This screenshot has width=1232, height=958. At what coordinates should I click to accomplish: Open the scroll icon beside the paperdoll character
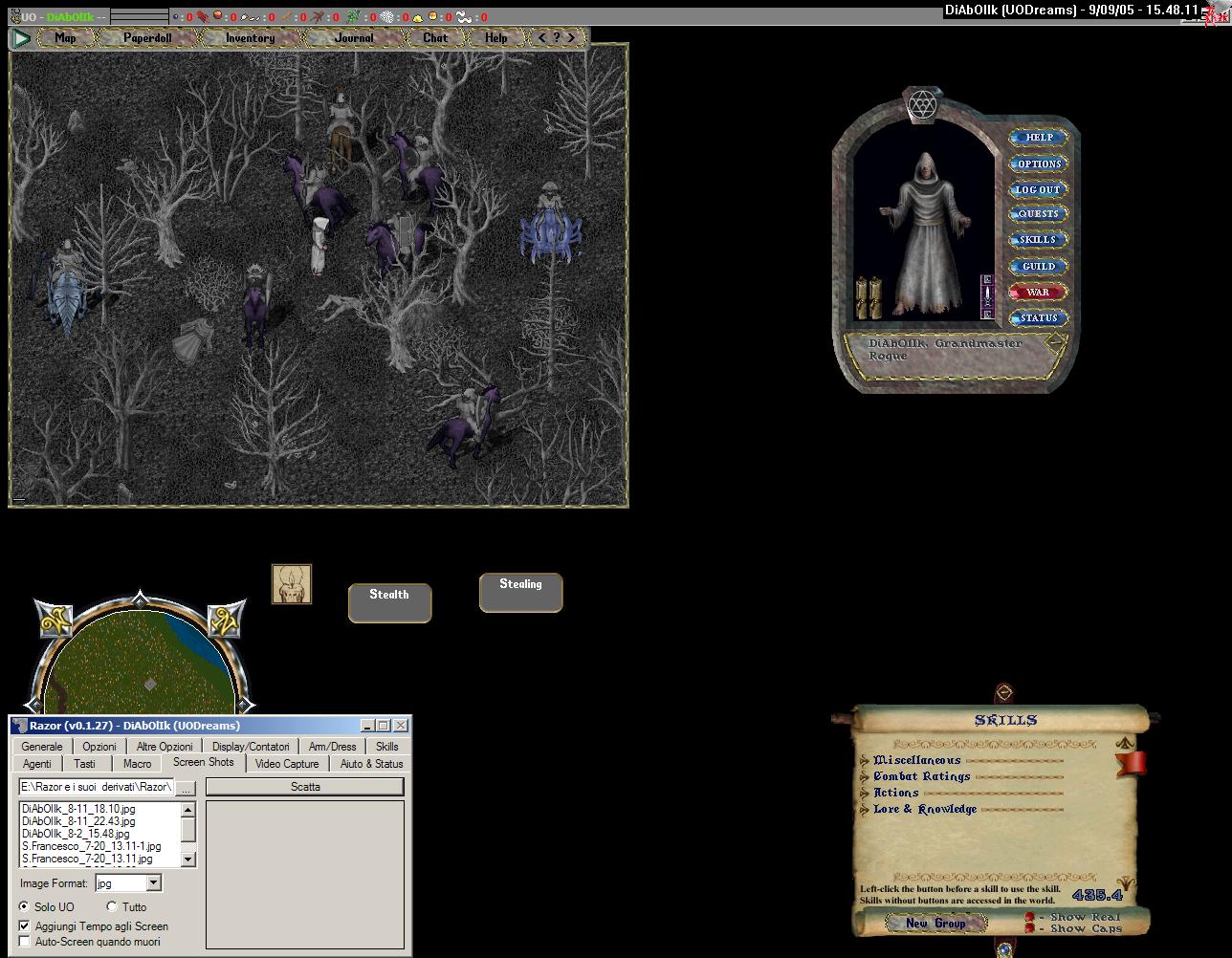tap(868, 297)
